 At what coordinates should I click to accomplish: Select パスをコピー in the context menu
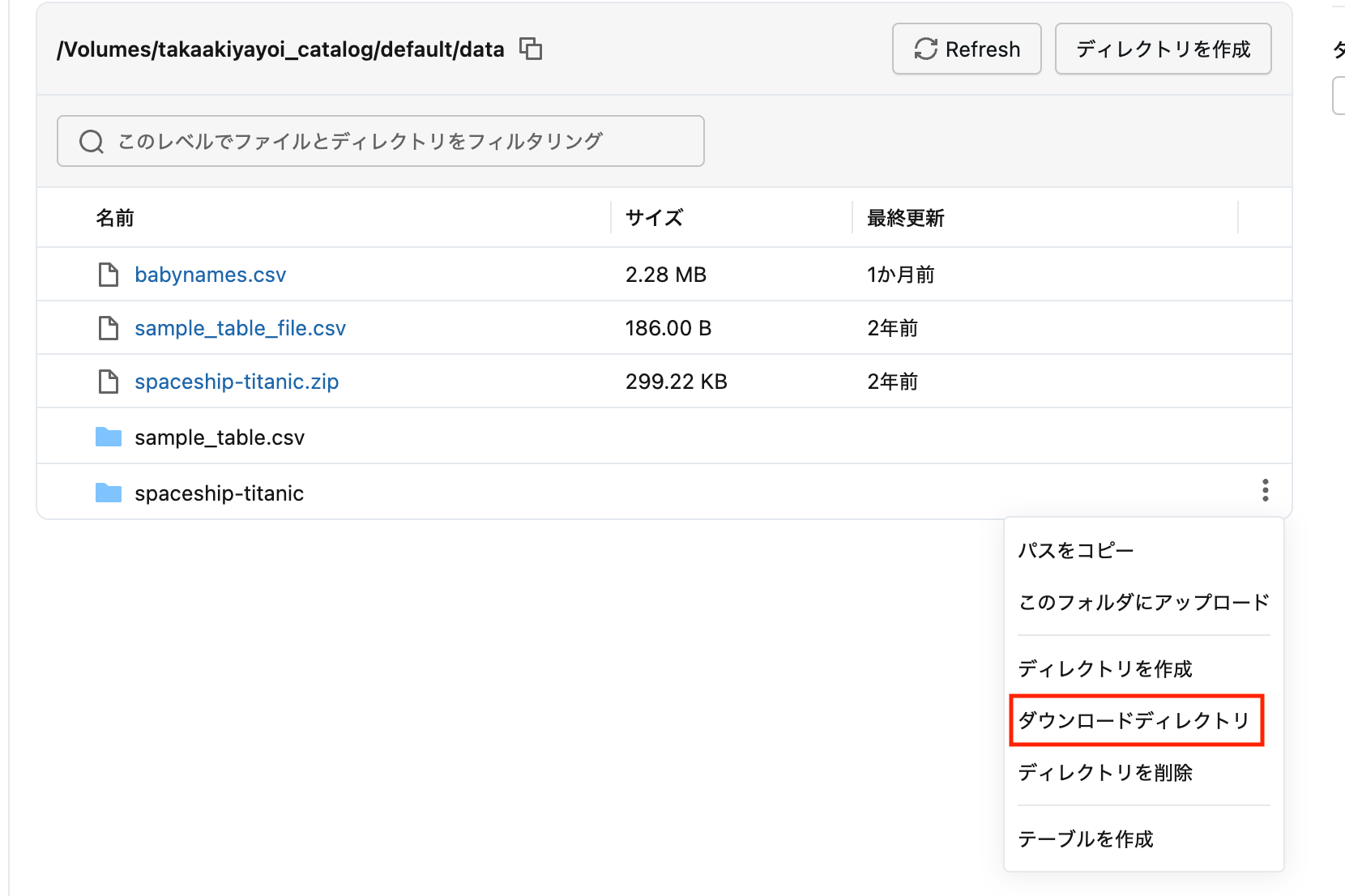pos(1074,549)
